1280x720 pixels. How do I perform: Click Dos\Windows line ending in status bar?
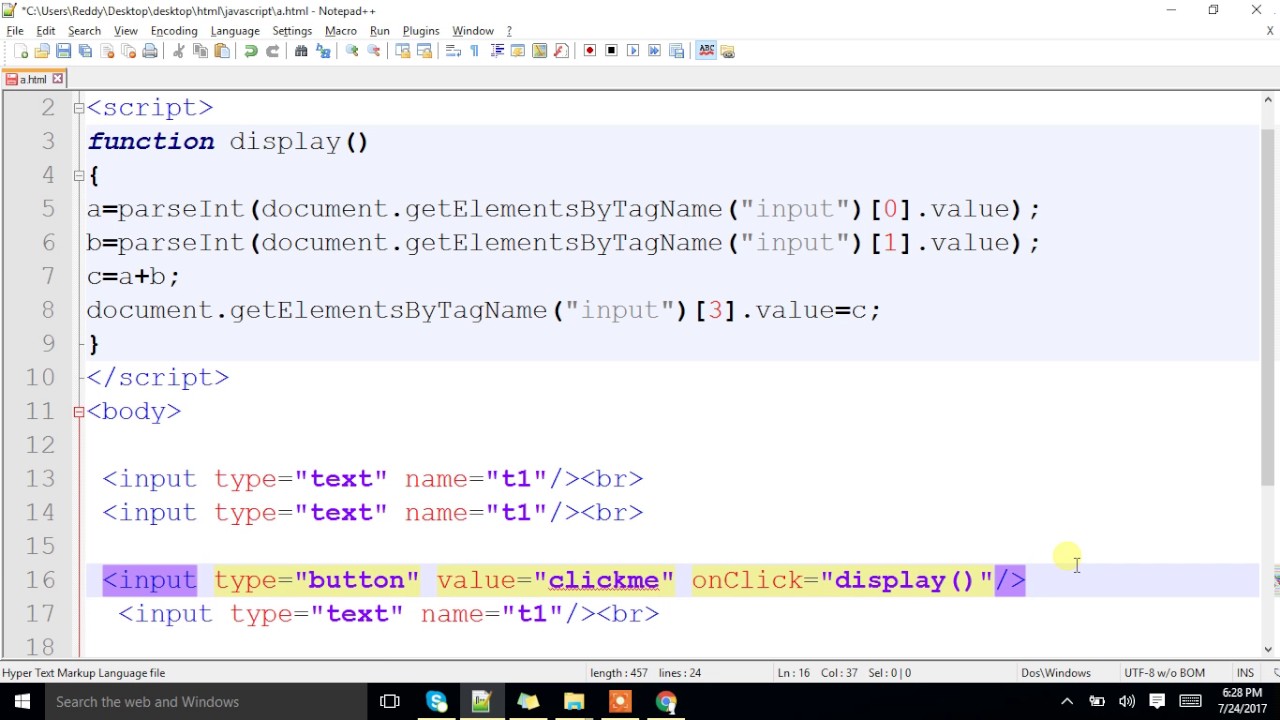pyautogui.click(x=1055, y=673)
